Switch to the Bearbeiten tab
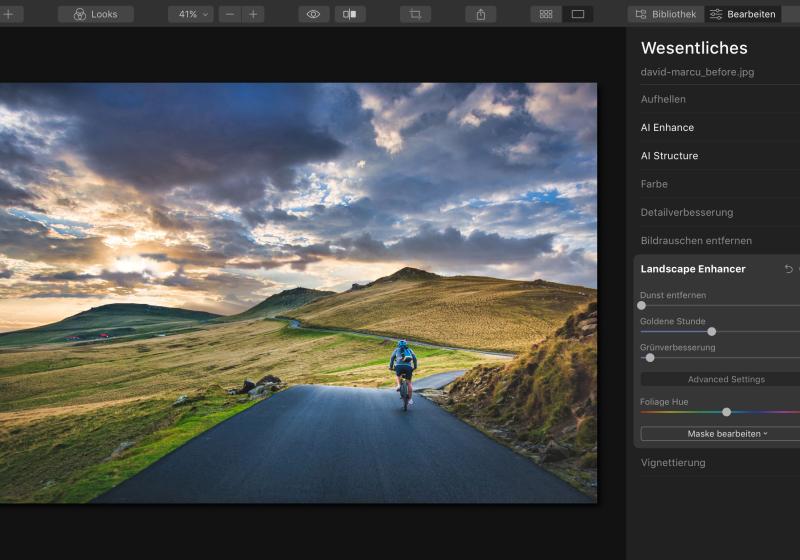800x560 pixels. [743, 14]
